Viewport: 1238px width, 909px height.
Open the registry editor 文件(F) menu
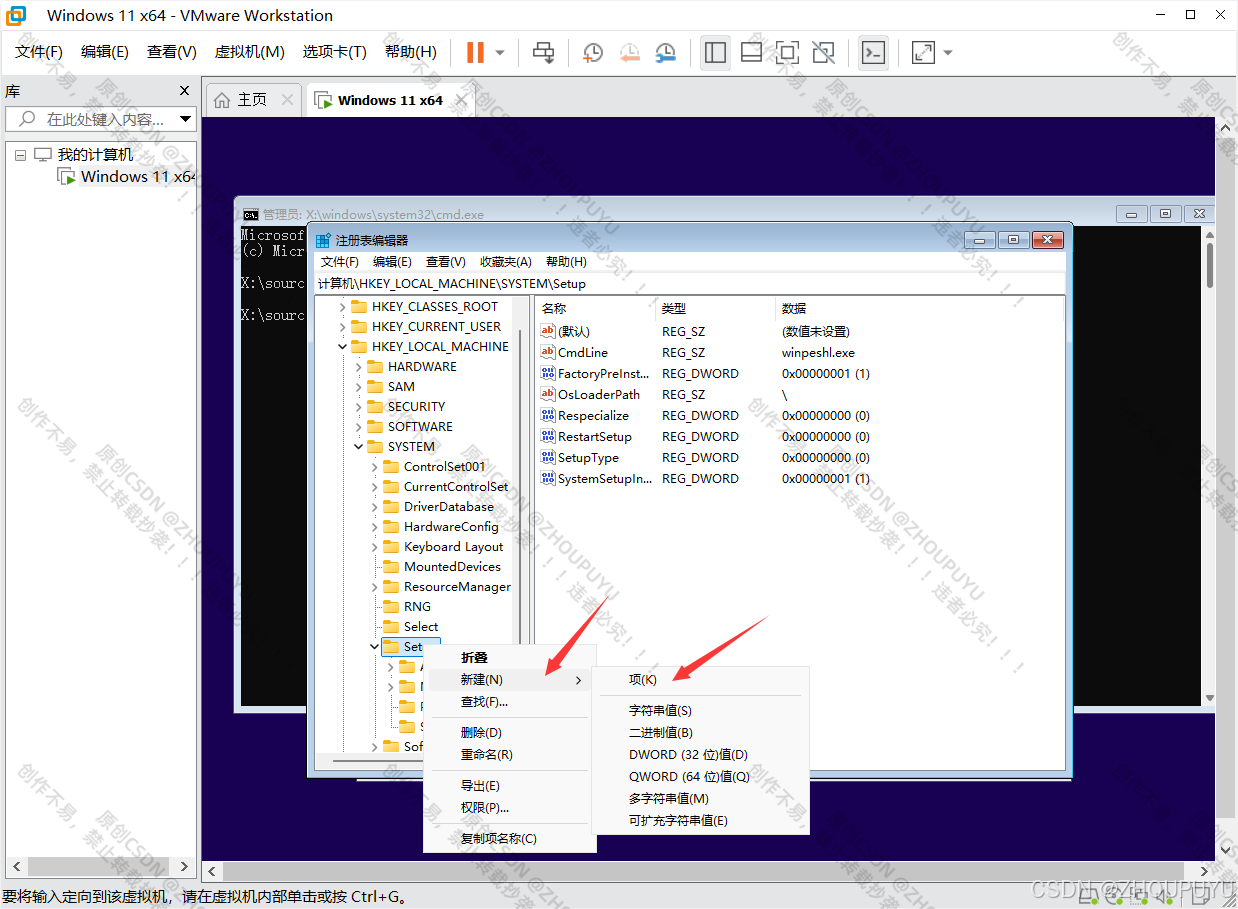pyautogui.click(x=340, y=261)
